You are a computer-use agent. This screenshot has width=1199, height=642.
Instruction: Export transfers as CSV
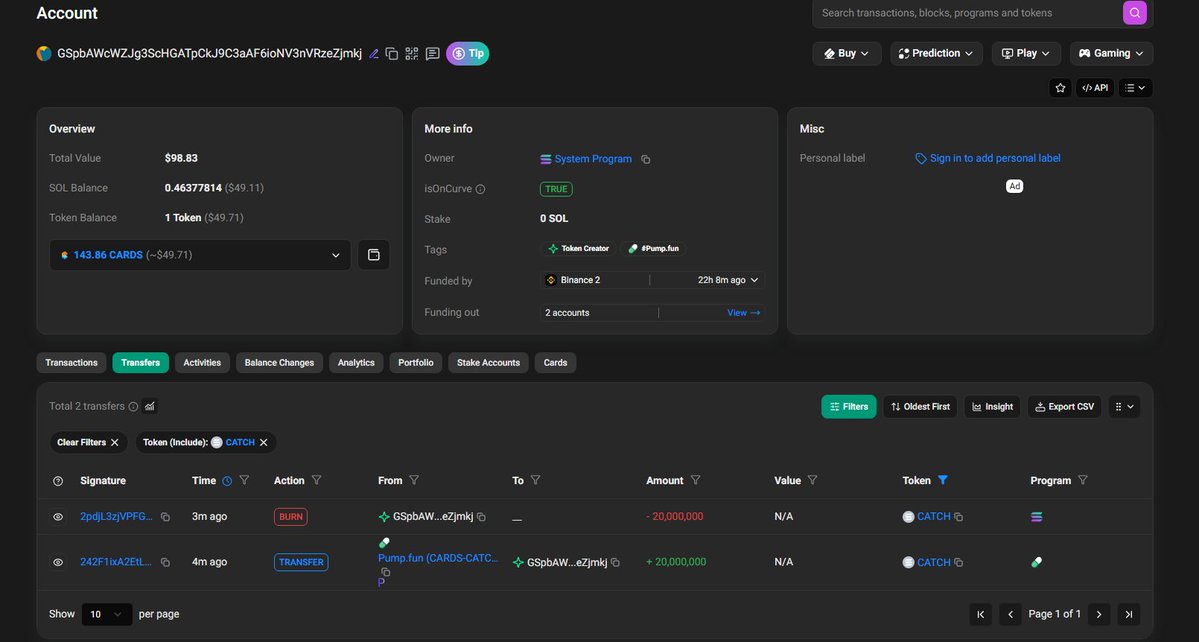tap(1064, 407)
